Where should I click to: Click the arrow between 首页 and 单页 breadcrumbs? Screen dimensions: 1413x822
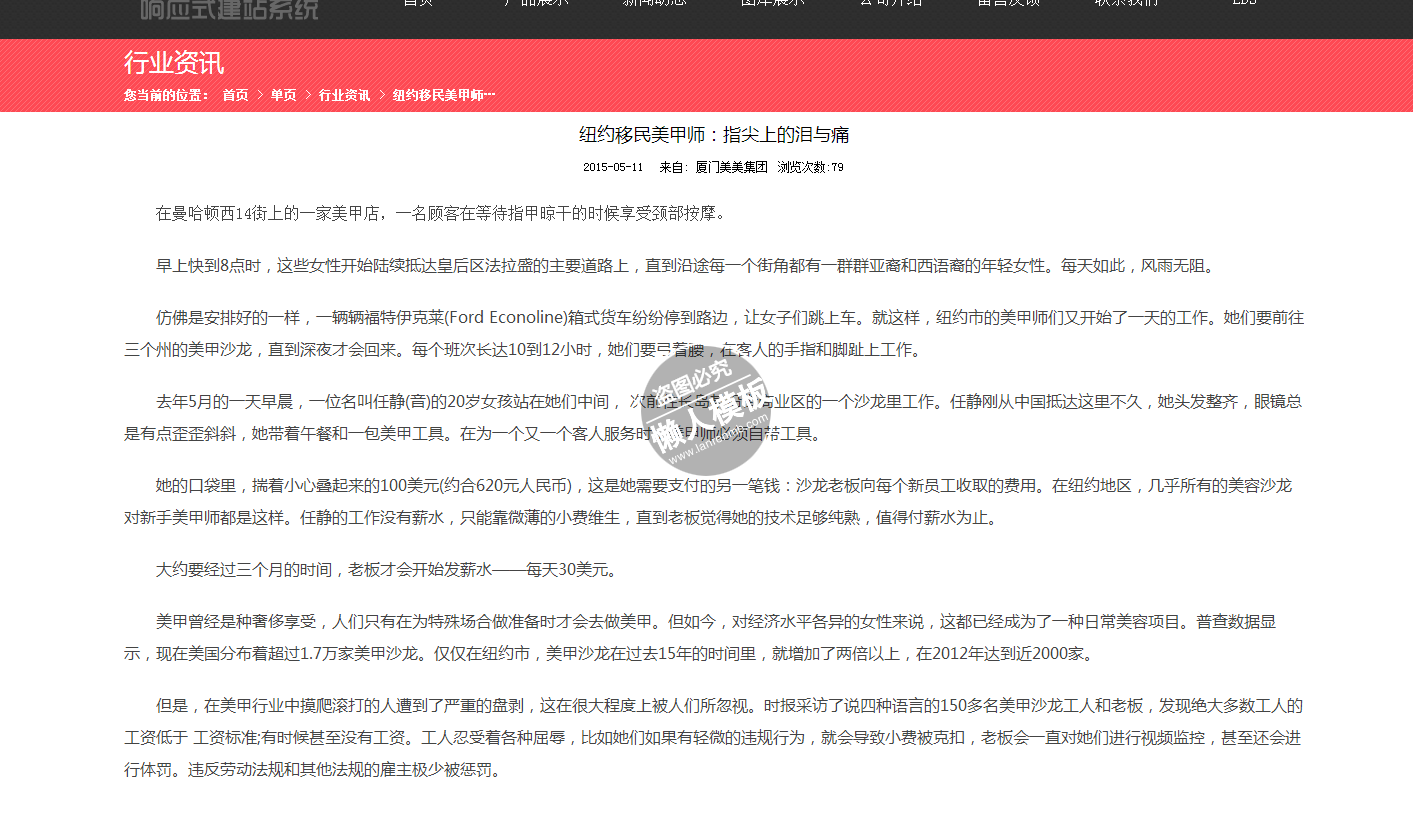coord(260,95)
